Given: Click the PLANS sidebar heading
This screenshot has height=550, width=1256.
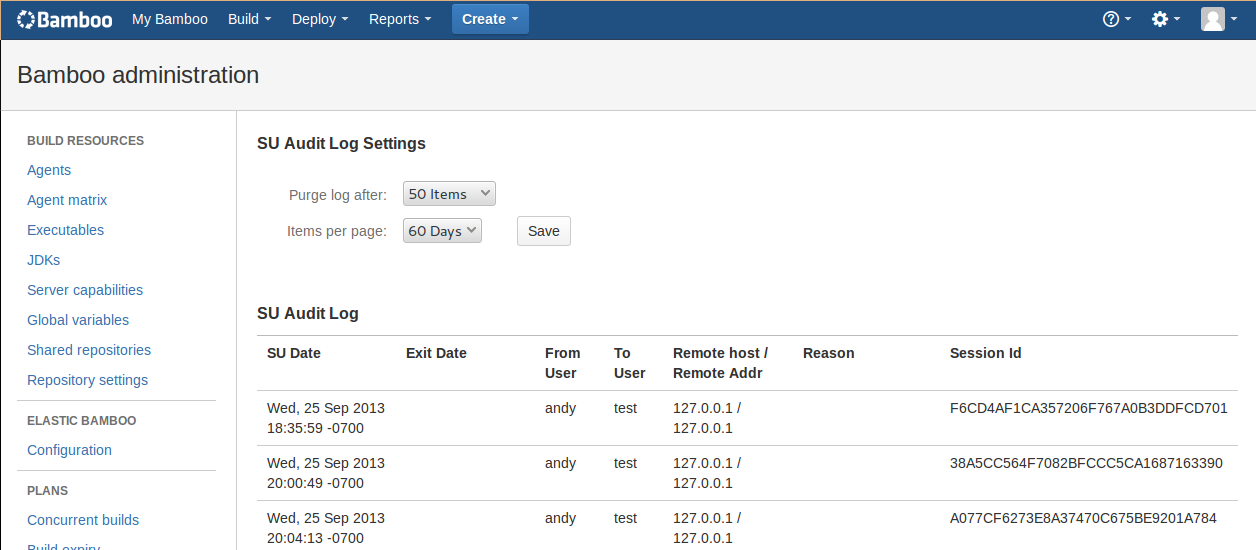Looking at the screenshot, I should click(x=47, y=491).
